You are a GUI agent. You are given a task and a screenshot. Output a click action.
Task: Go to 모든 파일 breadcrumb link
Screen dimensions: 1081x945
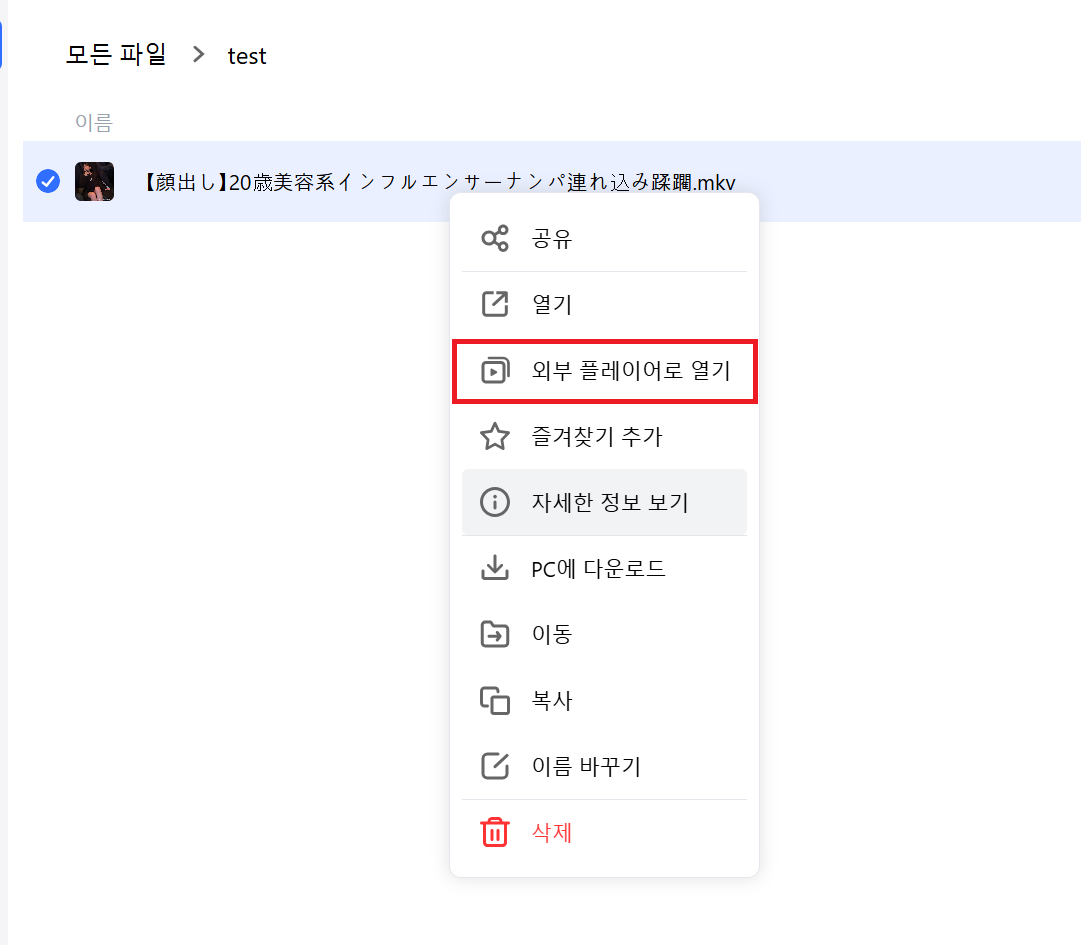(x=116, y=54)
